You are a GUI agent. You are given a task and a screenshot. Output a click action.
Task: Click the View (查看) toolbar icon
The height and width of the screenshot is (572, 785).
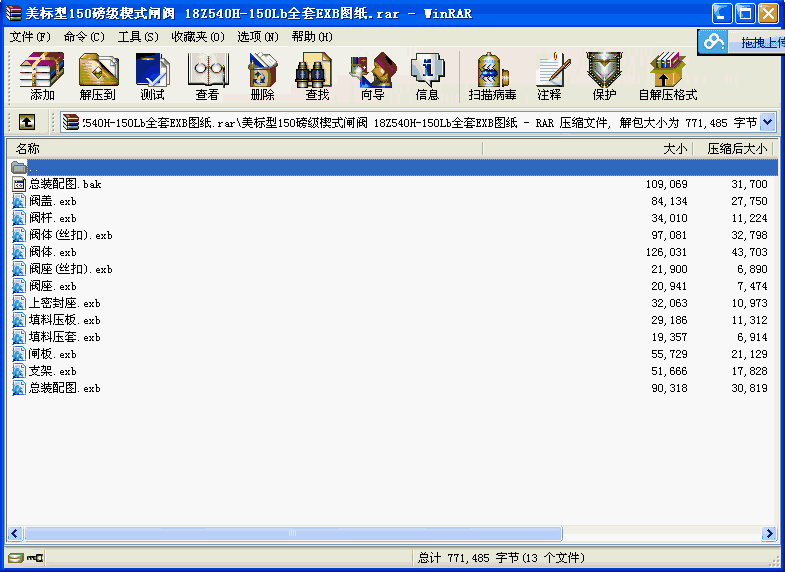pyautogui.click(x=207, y=76)
